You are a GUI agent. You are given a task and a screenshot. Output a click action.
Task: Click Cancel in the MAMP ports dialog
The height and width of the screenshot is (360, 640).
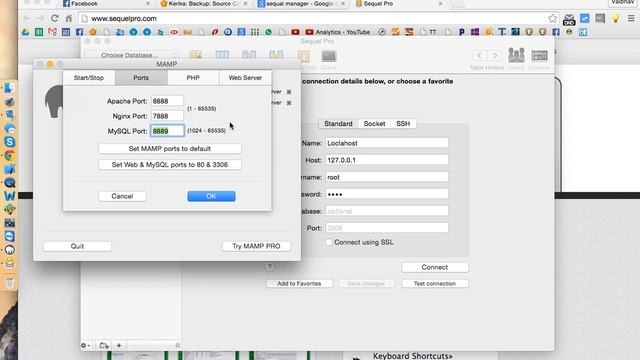pyautogui.click(x=122, y=196)
